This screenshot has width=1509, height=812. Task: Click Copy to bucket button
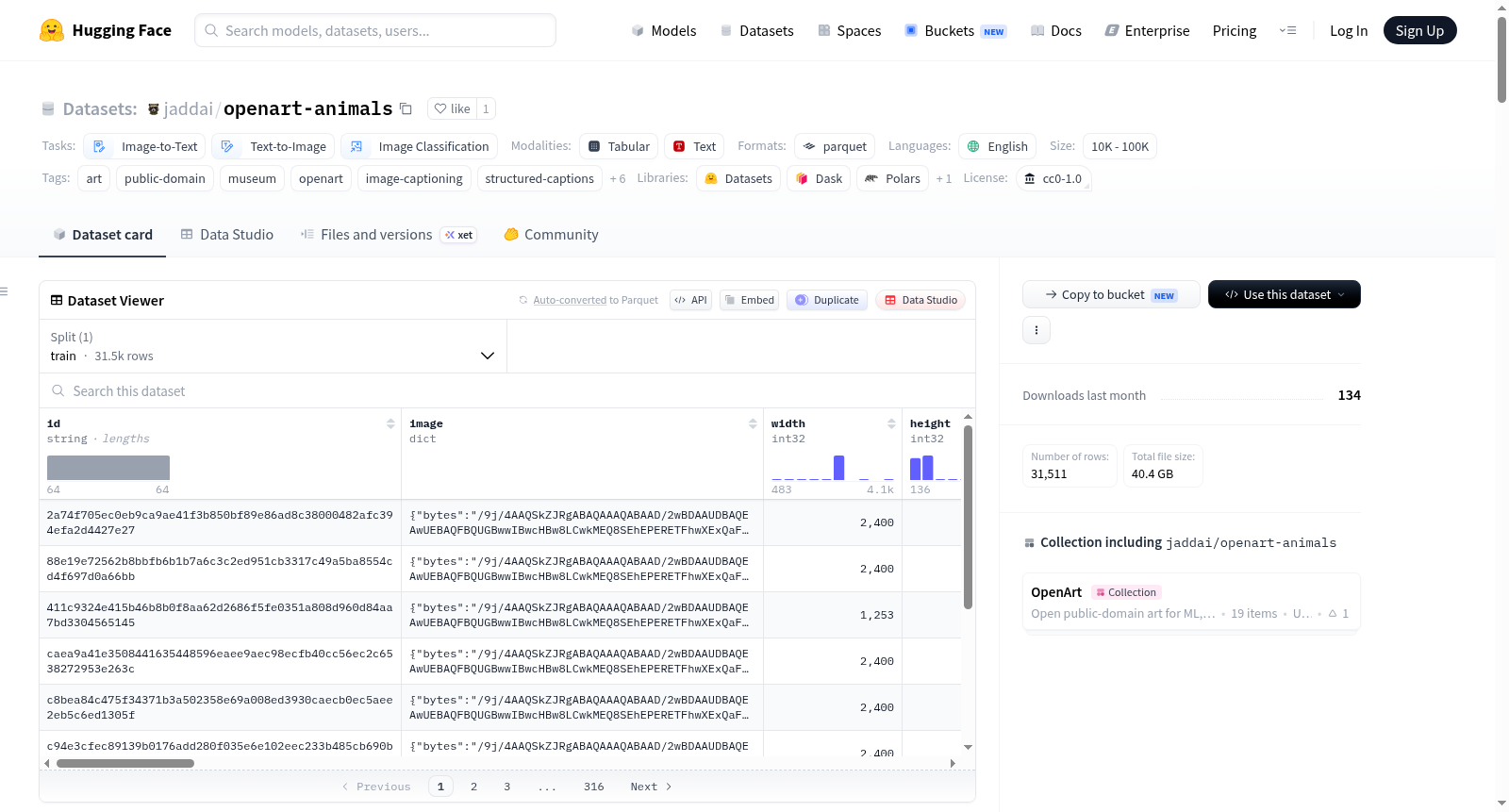click(x=1111, y=294)
